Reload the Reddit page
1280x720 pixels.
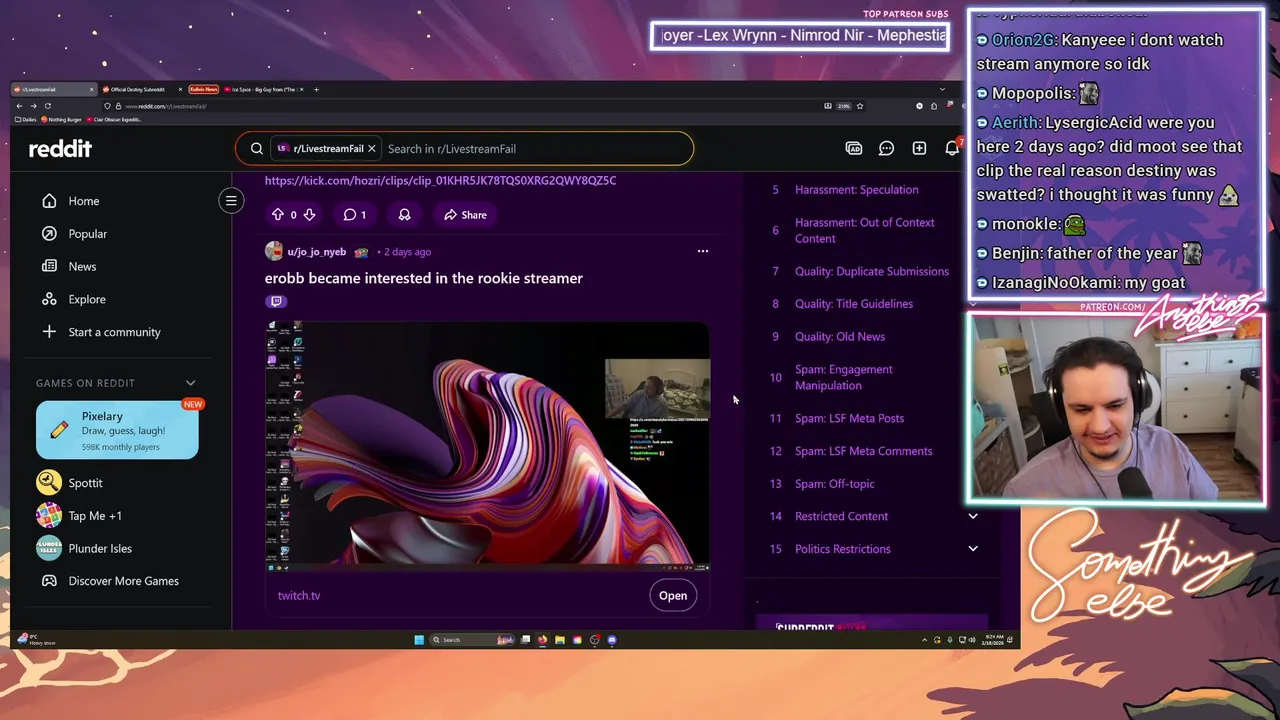tap(47, 106)
